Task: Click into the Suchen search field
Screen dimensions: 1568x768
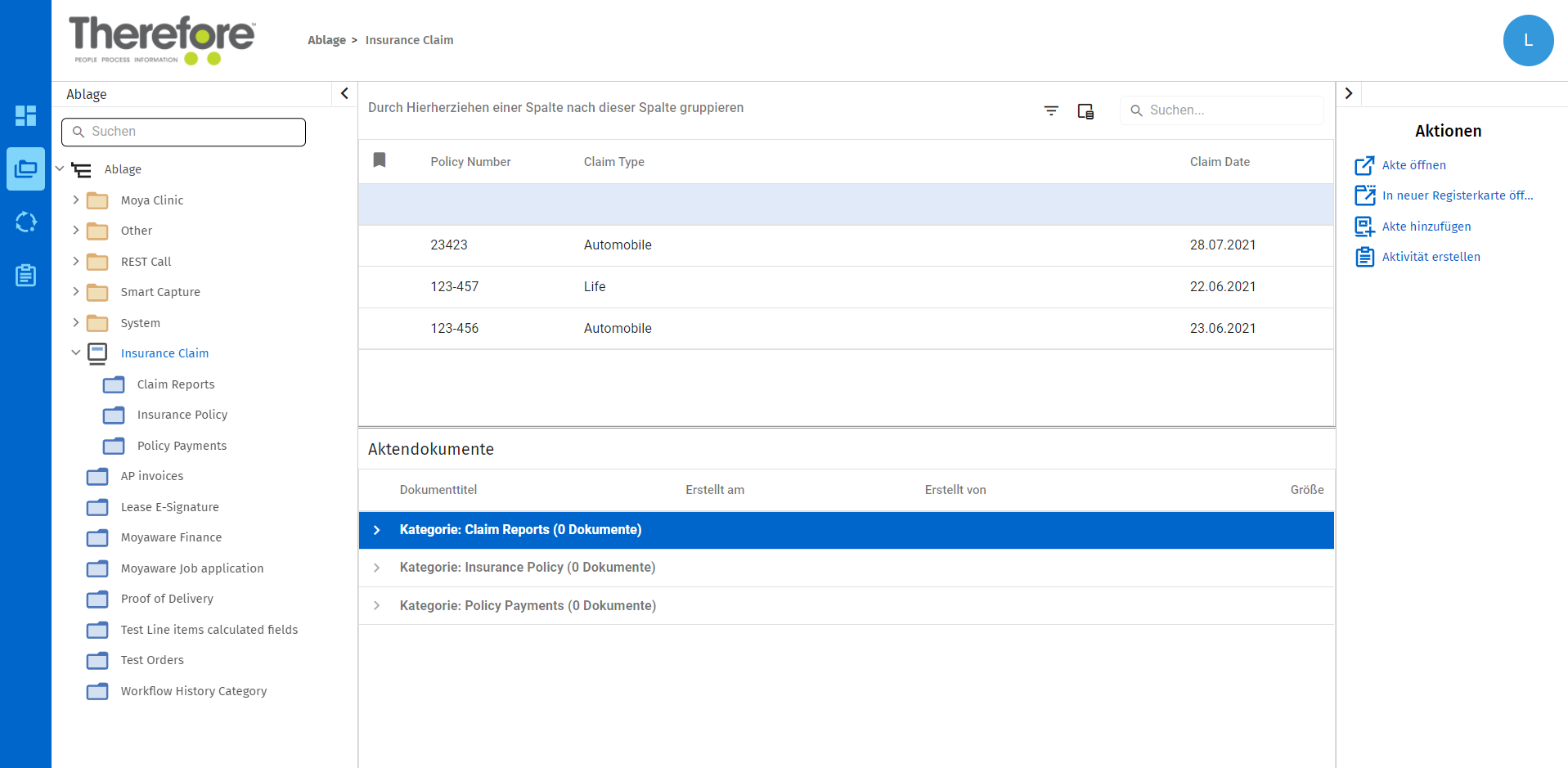Action: coord(183,132)
